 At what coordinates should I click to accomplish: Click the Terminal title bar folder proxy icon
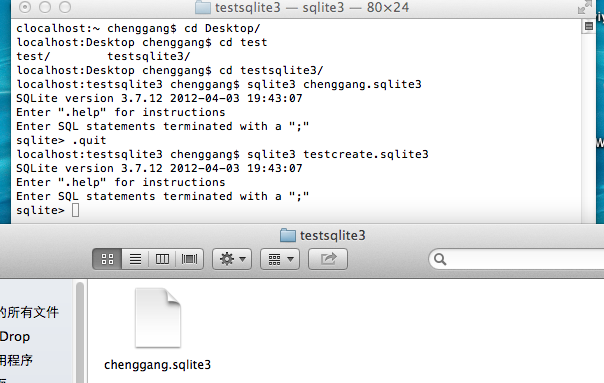pyautogui.click(x=203, y=7)
